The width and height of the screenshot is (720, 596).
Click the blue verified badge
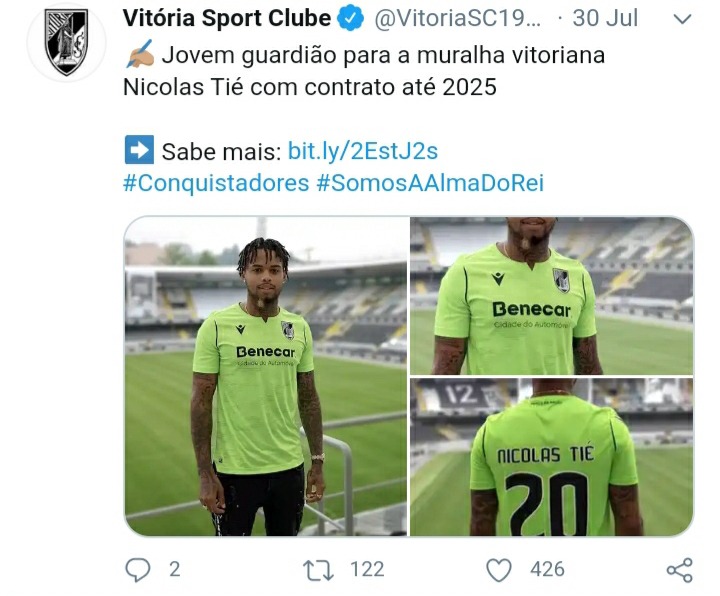point(351,18)
